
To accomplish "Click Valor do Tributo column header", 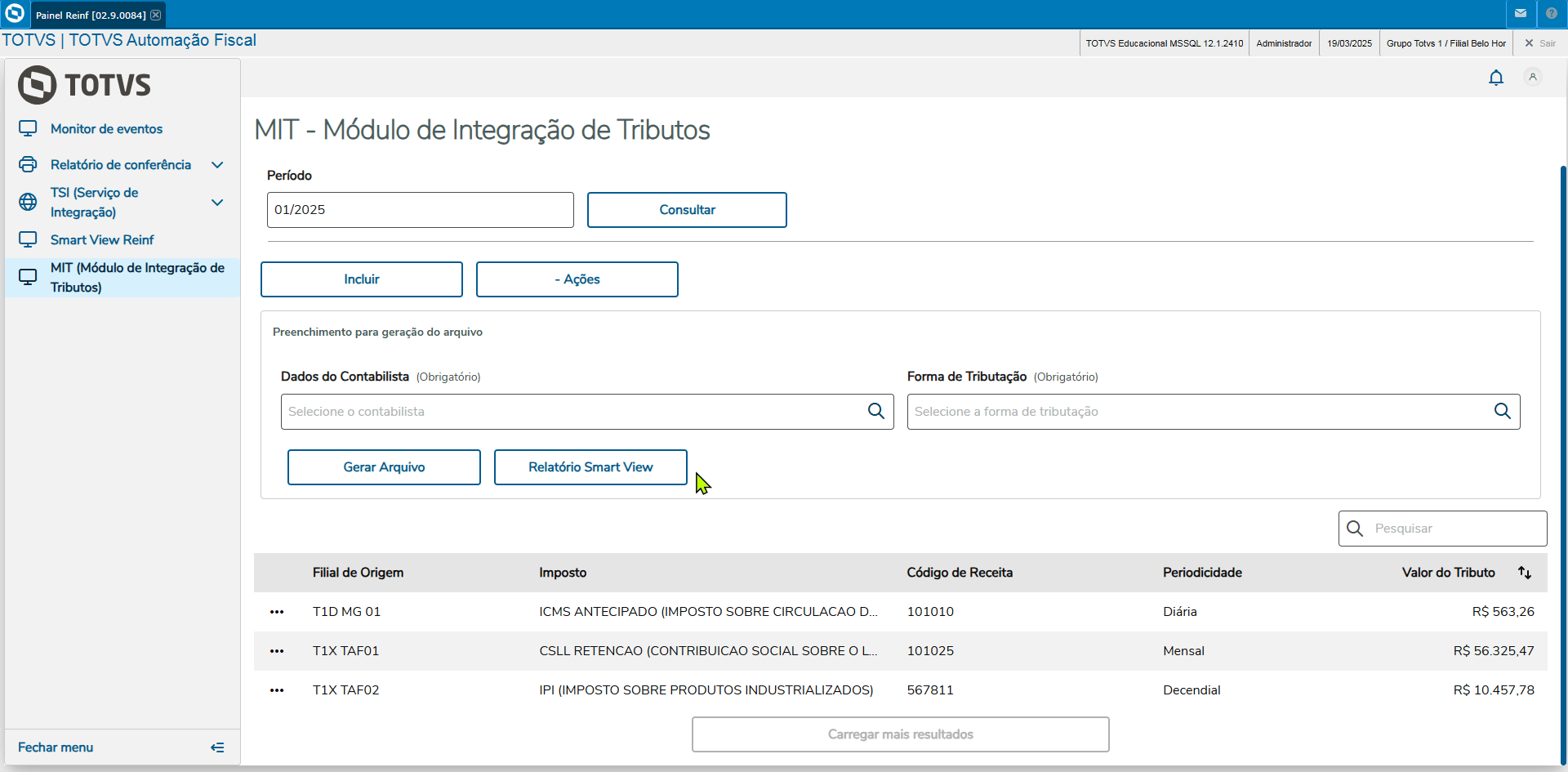I will point(1449,573).
